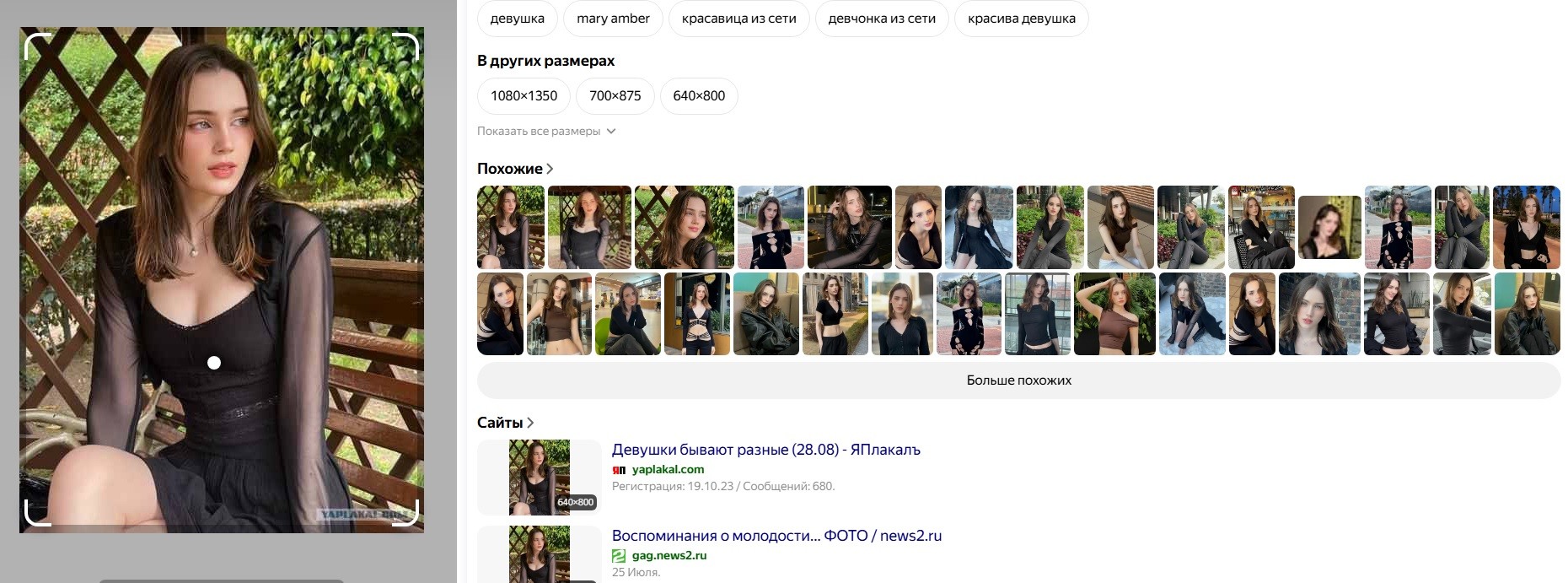
Task: Choose the 1080×1350 size option
Action: [x=524, y=95]
